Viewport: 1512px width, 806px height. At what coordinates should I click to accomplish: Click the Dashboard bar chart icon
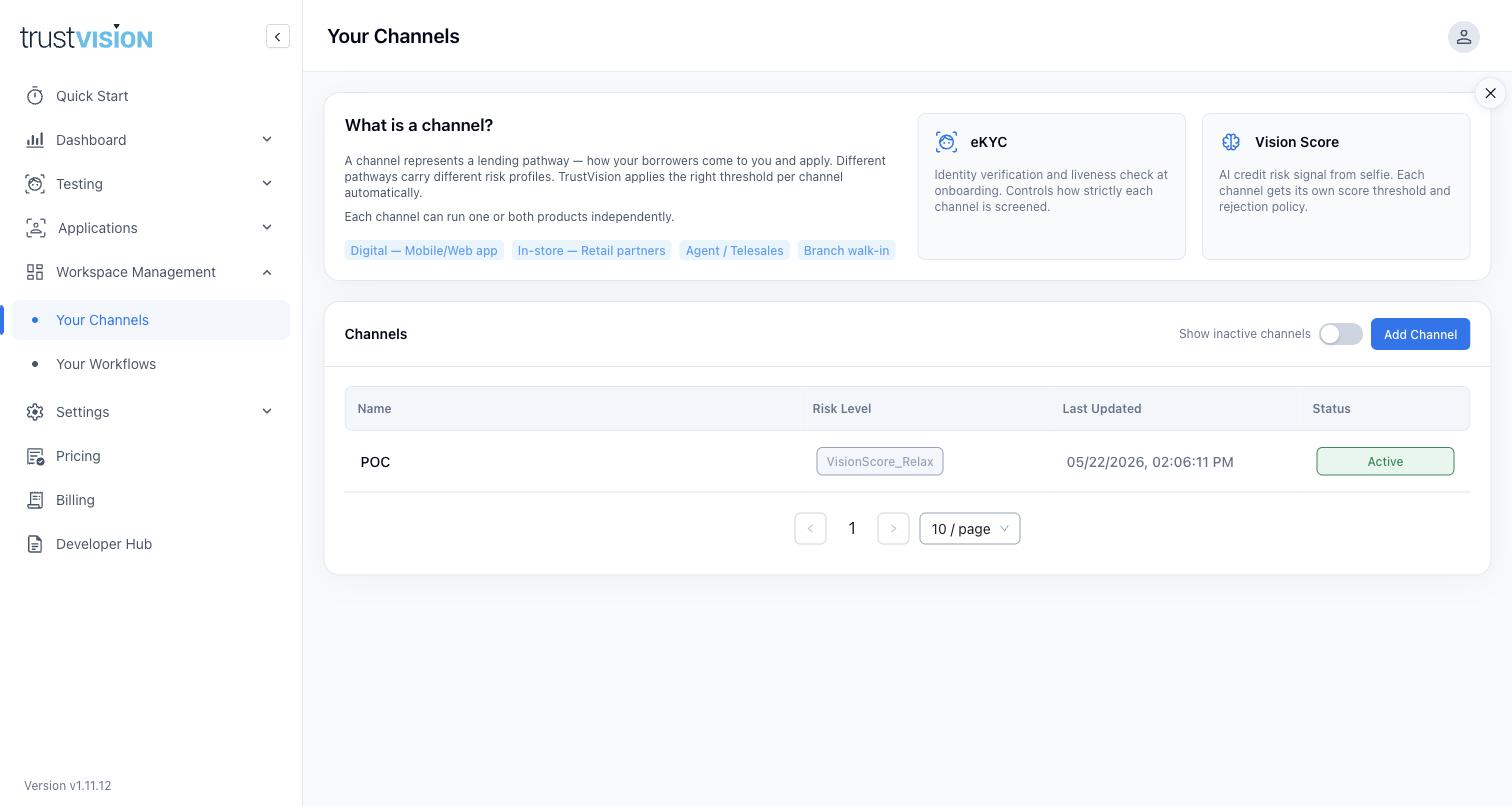coord(35,140)
